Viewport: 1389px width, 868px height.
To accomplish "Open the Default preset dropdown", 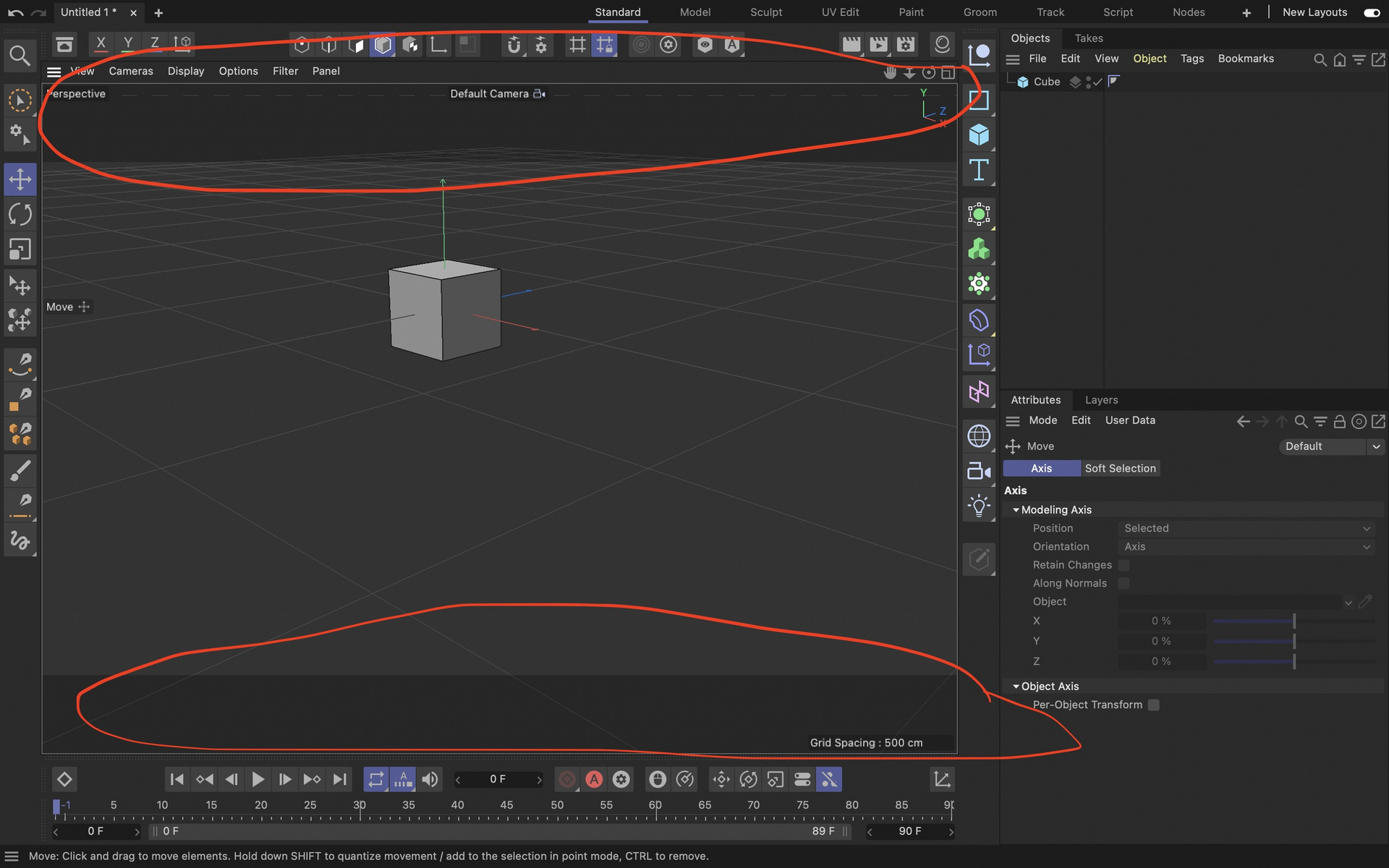I will point(1331,446).
